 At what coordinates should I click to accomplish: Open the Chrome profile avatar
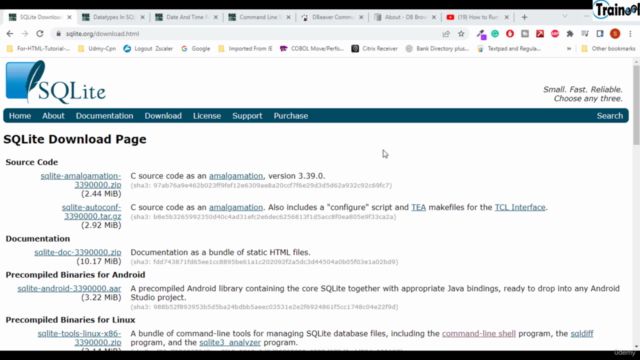[x=615, y=34]
